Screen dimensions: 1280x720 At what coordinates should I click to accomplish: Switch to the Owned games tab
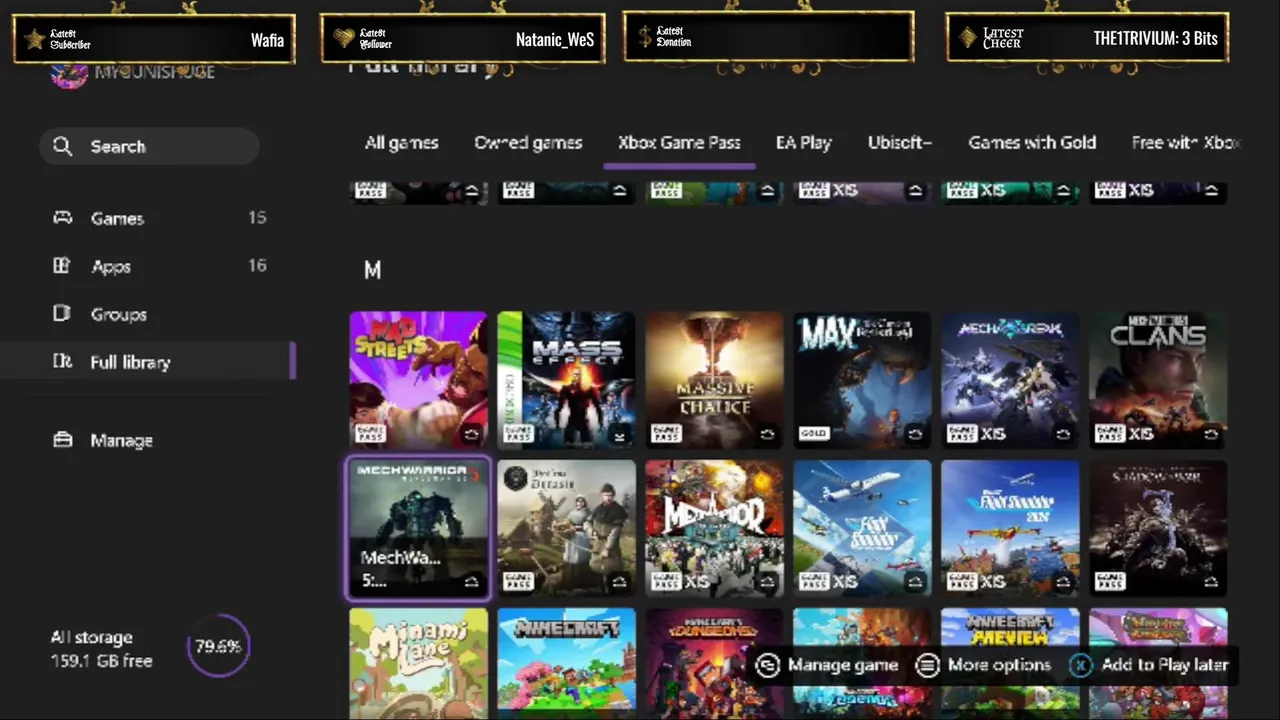528,143
